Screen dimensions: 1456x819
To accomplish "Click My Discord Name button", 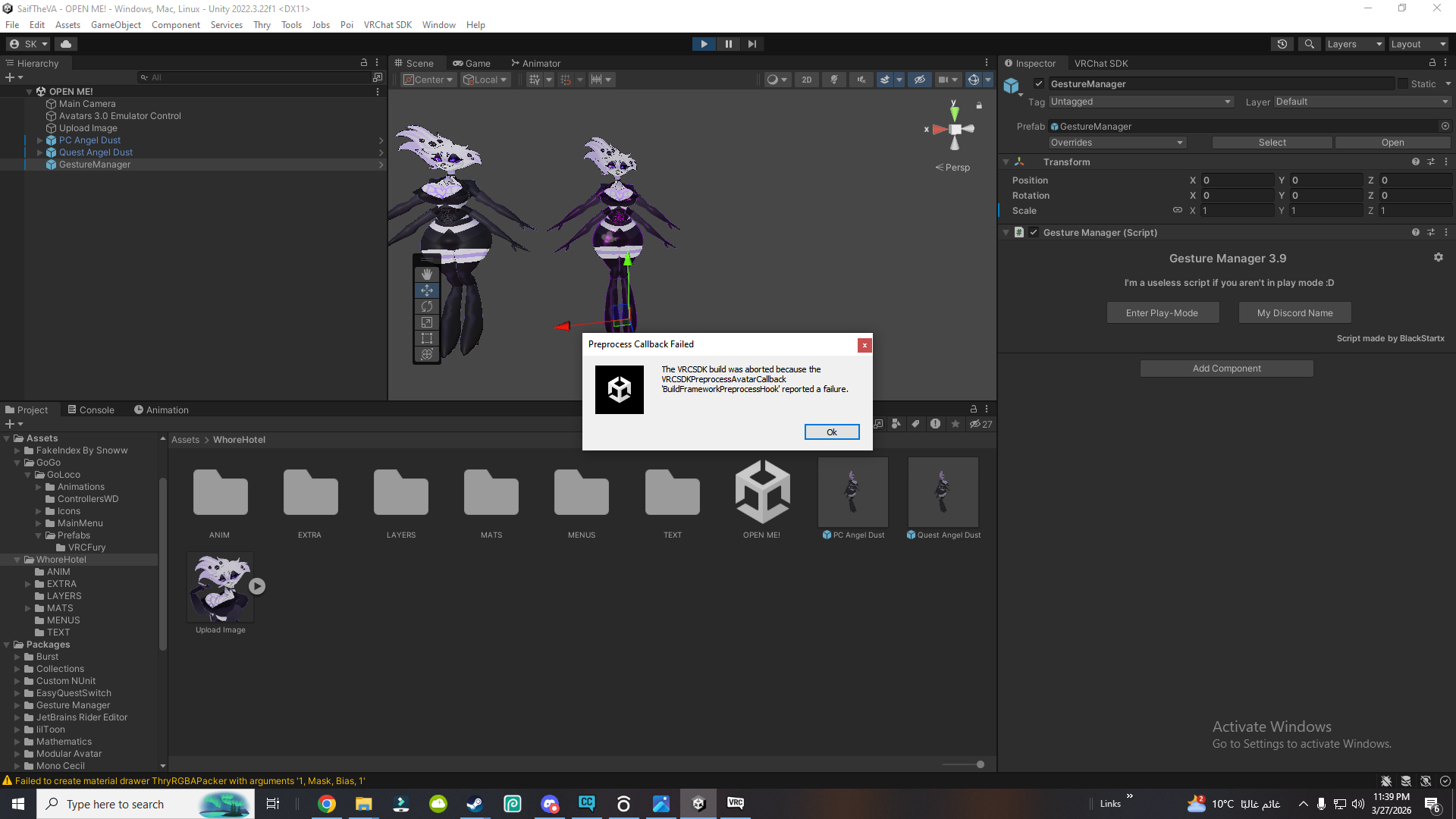I will coord(1295,312).
